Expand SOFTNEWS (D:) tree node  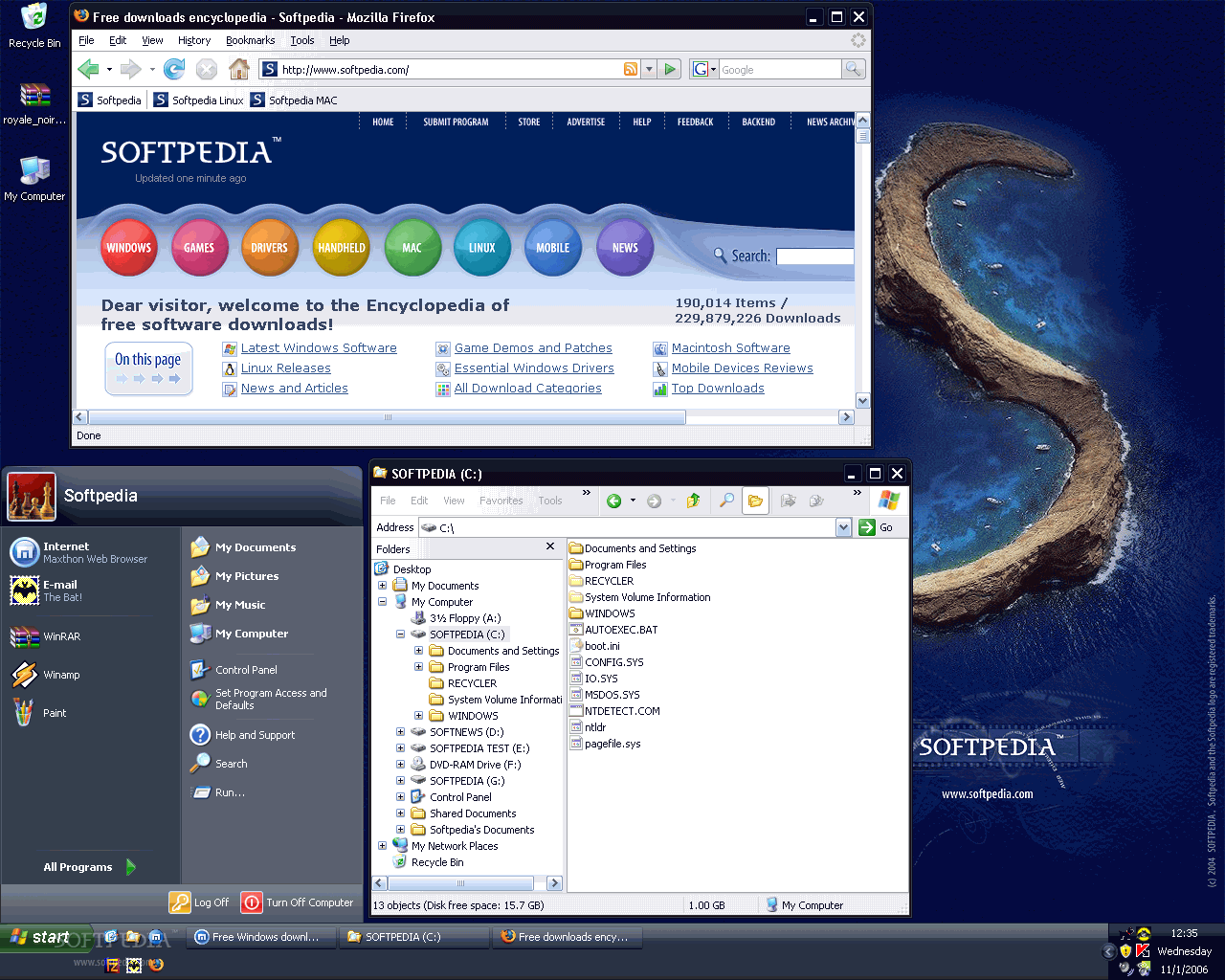400,732
